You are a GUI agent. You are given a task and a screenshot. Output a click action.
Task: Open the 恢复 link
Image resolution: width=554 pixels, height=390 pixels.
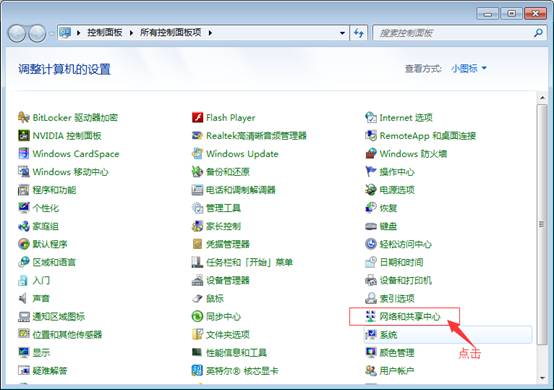(x=388, y=208)
